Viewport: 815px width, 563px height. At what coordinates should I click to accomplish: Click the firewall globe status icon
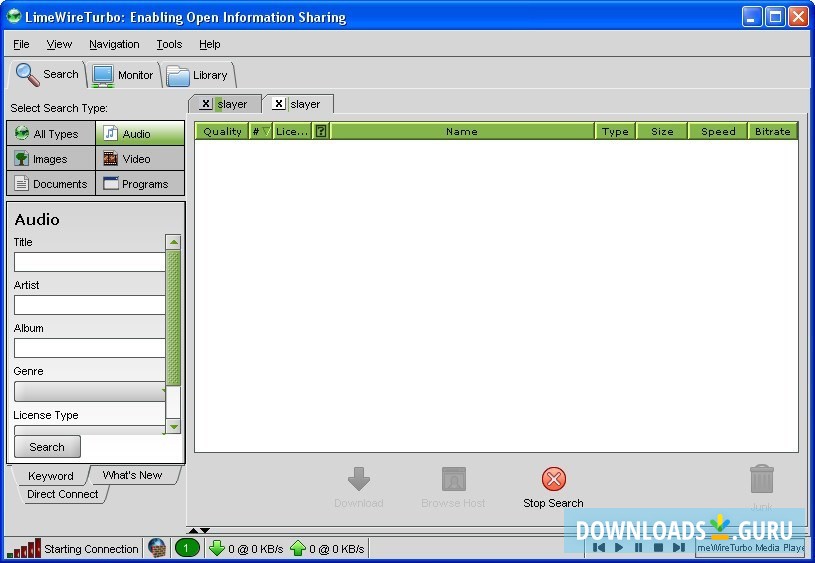tap(156, 548)
